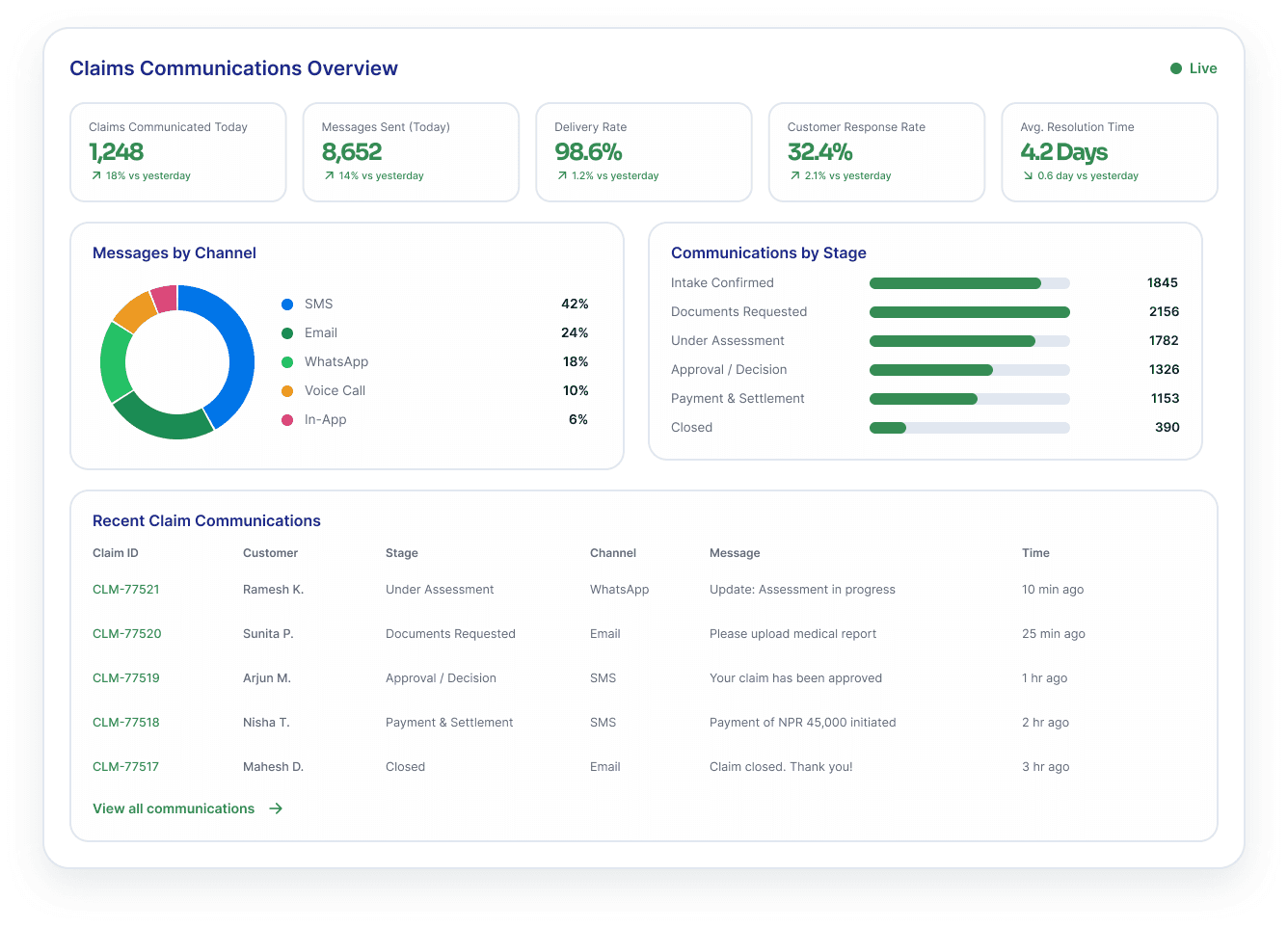Select the Customer Response Rate value 32.4%
This screenshot has width=1288, height=927.
tap(820, 152)
